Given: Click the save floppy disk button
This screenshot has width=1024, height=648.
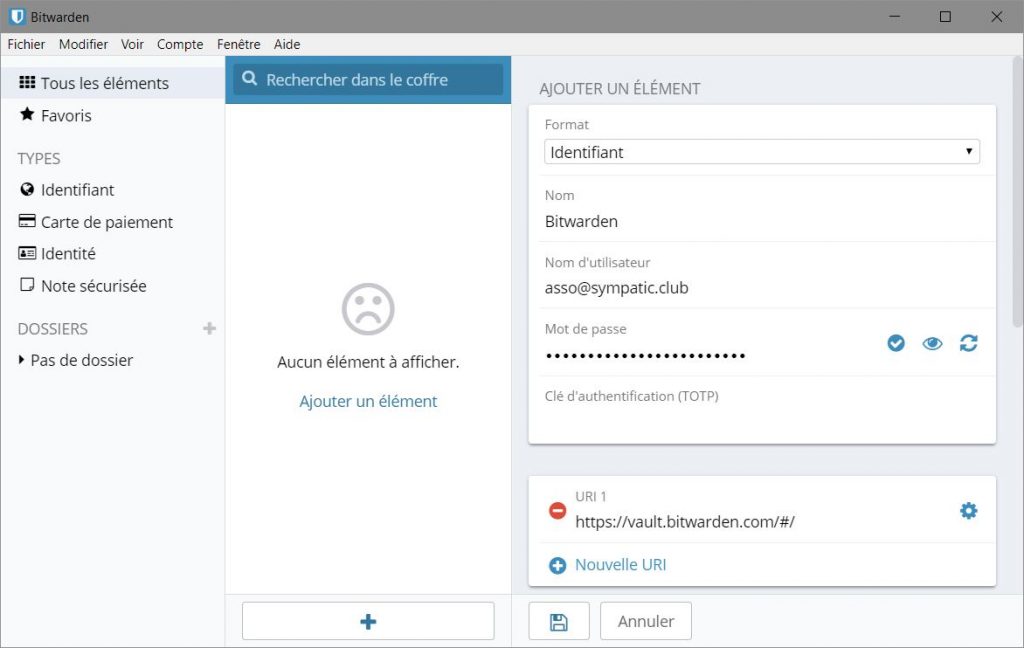Looking at the screenshot, I should [559, 621].
